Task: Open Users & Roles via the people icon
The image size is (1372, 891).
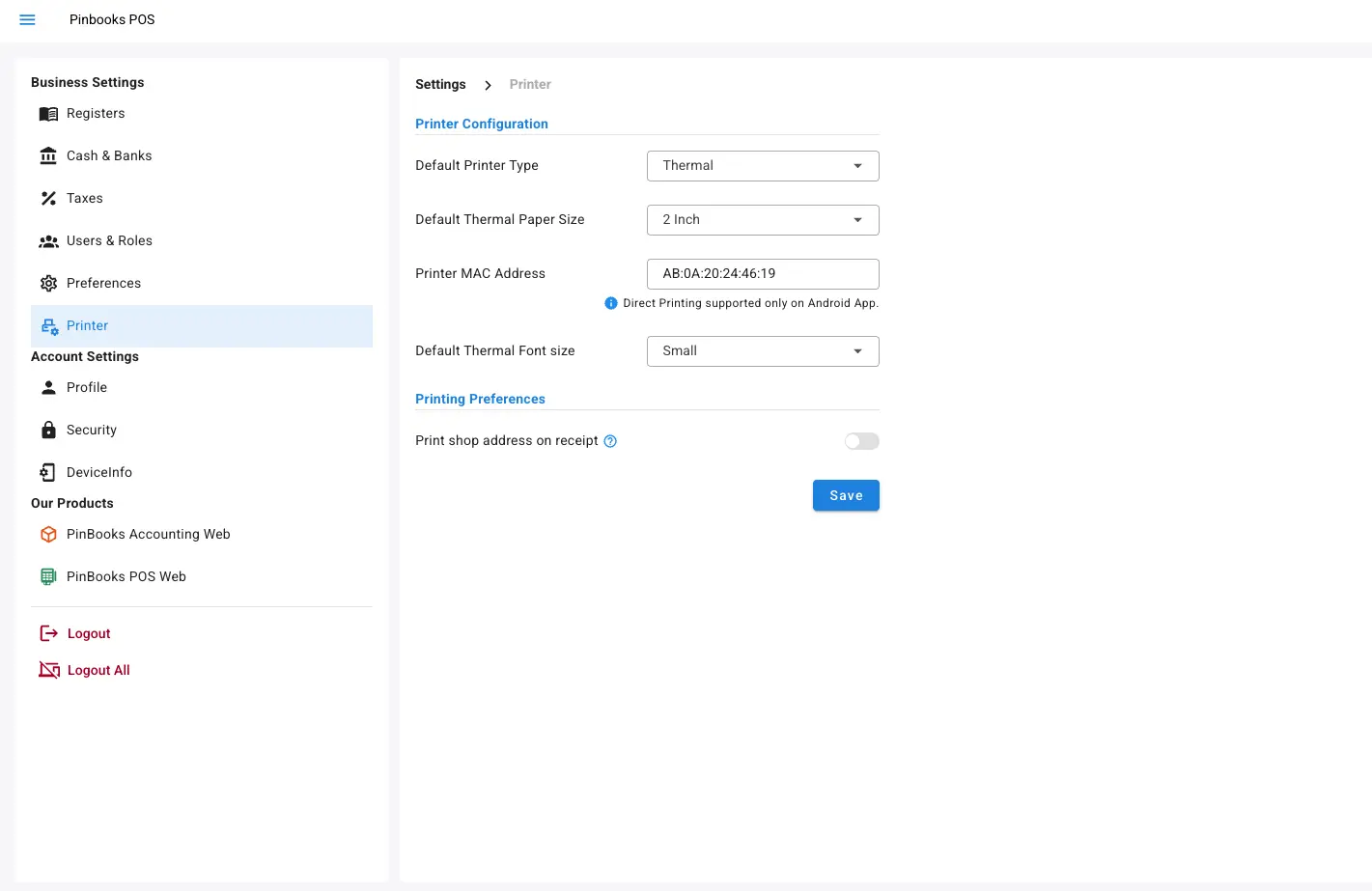Action: click(x=48, y=240)
